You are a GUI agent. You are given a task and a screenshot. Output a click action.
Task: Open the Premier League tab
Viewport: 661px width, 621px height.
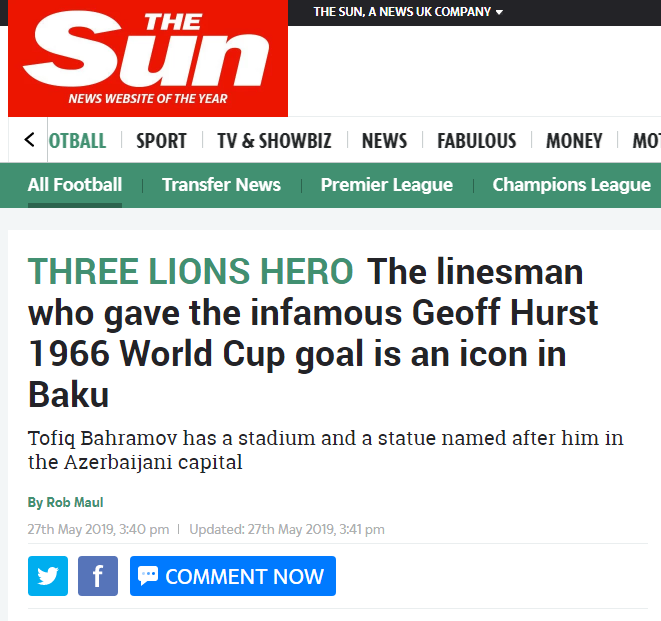(386, 185)
